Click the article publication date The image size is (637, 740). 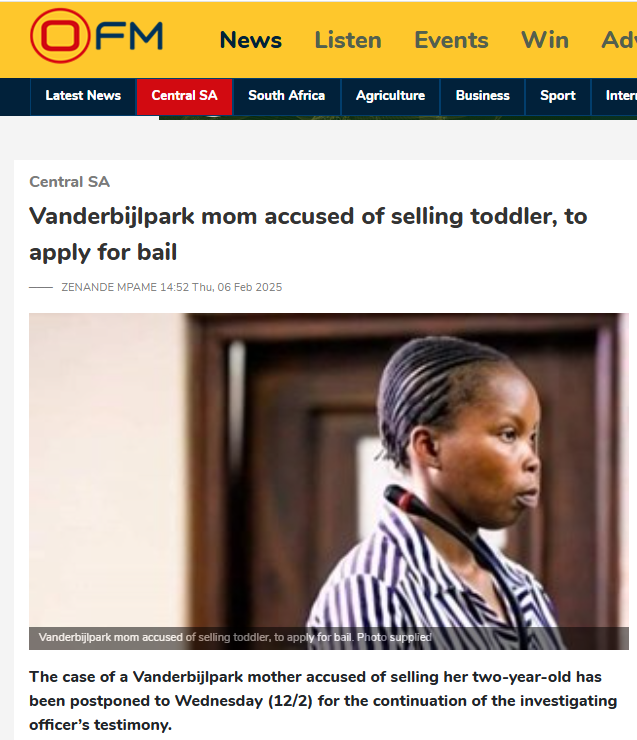[x=221, y=287]
